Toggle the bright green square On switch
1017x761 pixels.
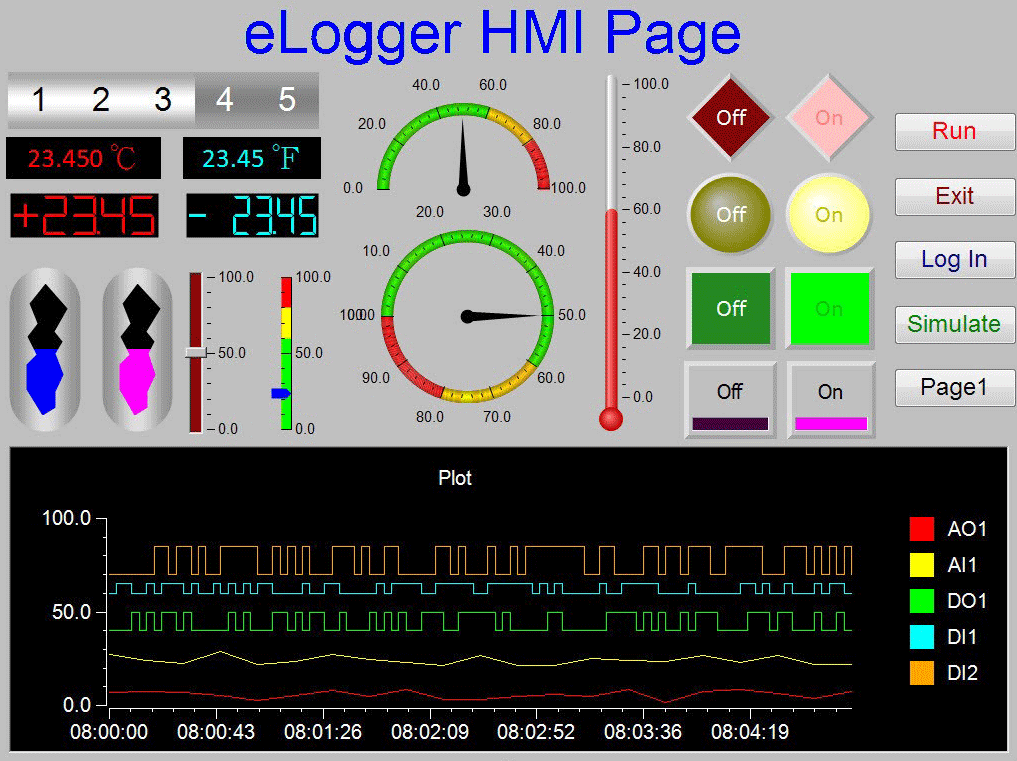[x=829, y=308]
